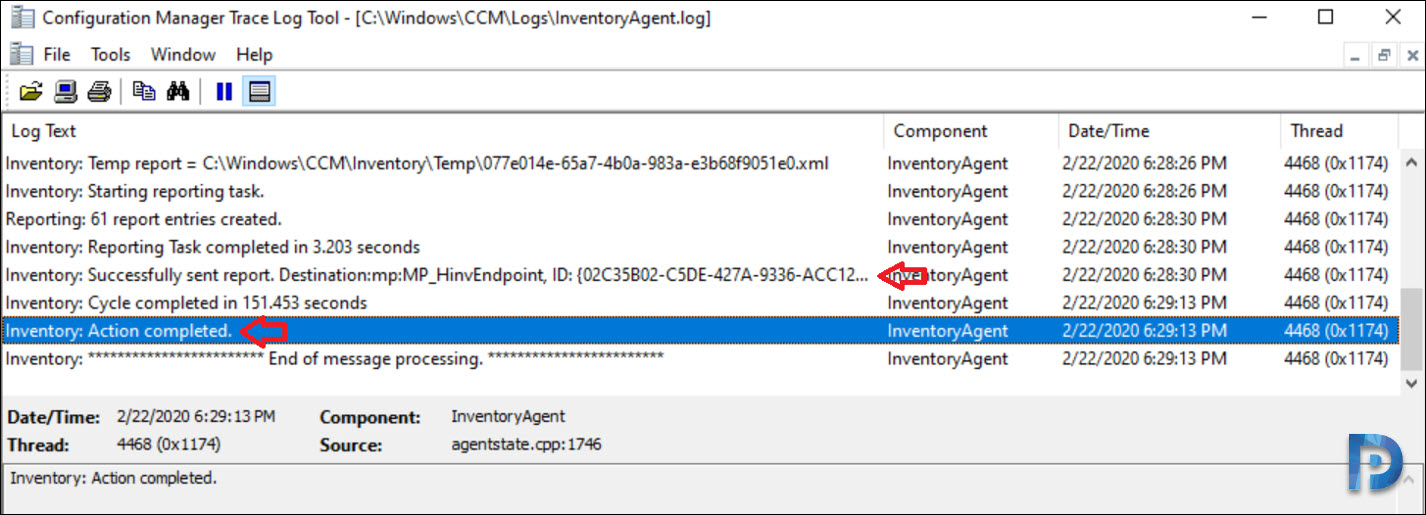Viewport: 1426px width, 515px height.
Task: Copy selected lines with copy icon
Action: pos(145,92)
